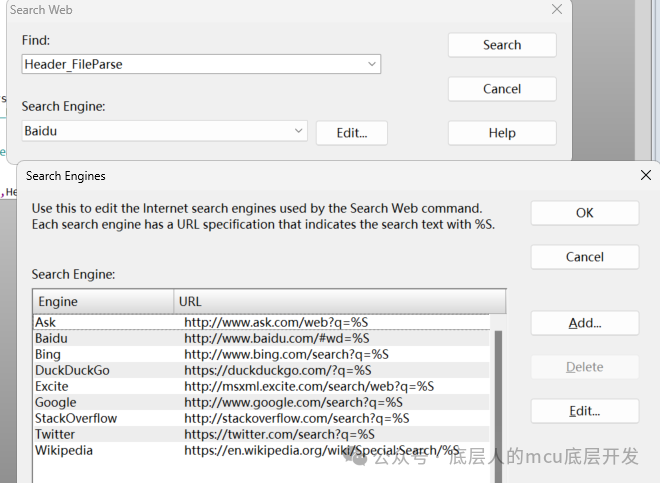Select Google in the engine list

(x=55, y=402)
